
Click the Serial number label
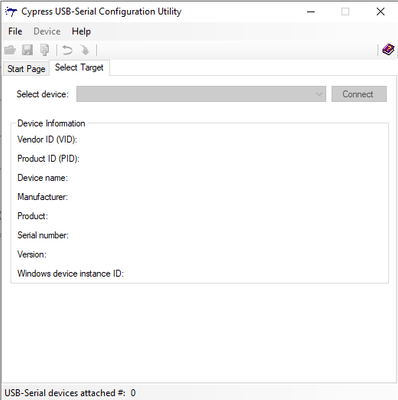[43, 235]
